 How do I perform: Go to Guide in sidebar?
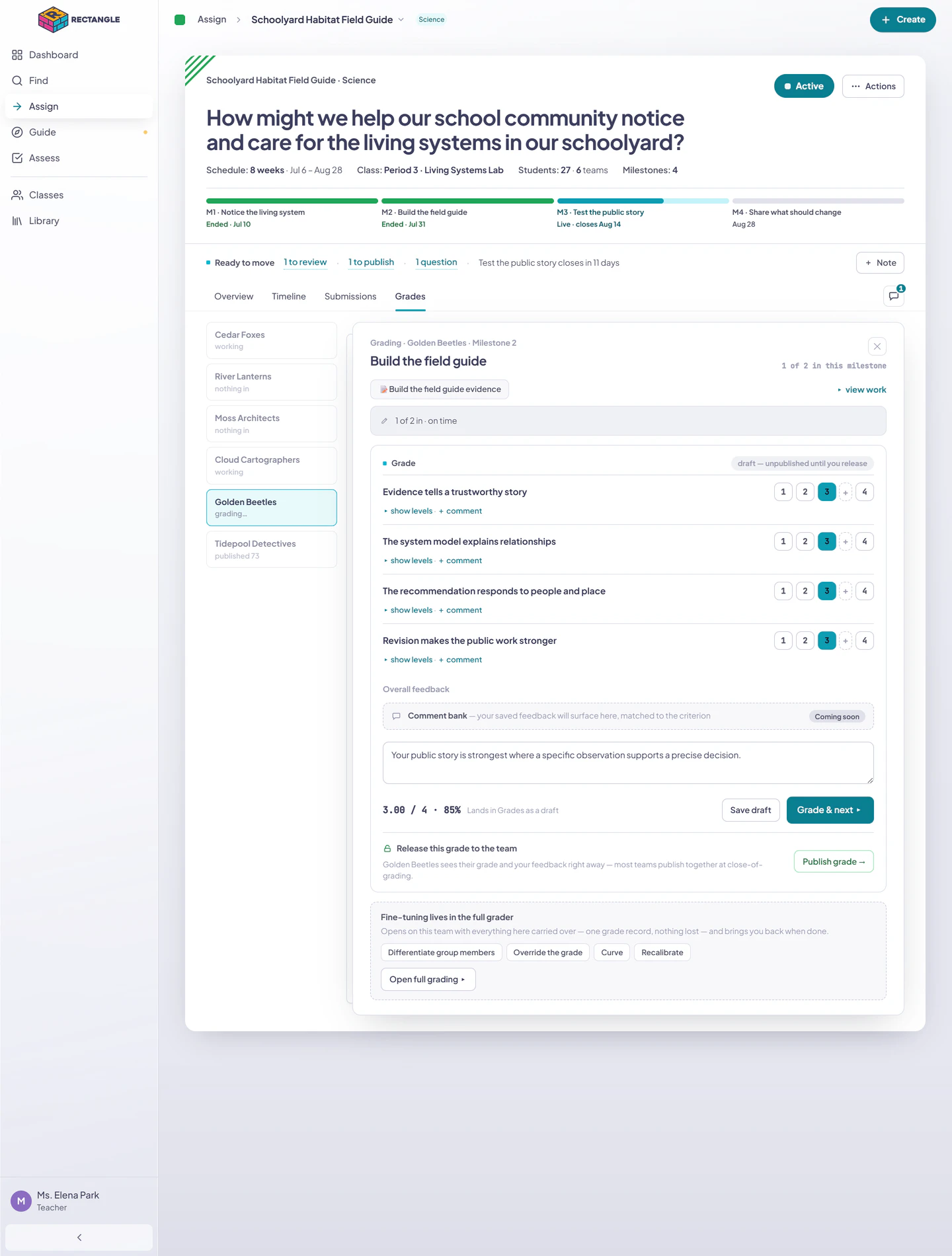coord(79,132)
